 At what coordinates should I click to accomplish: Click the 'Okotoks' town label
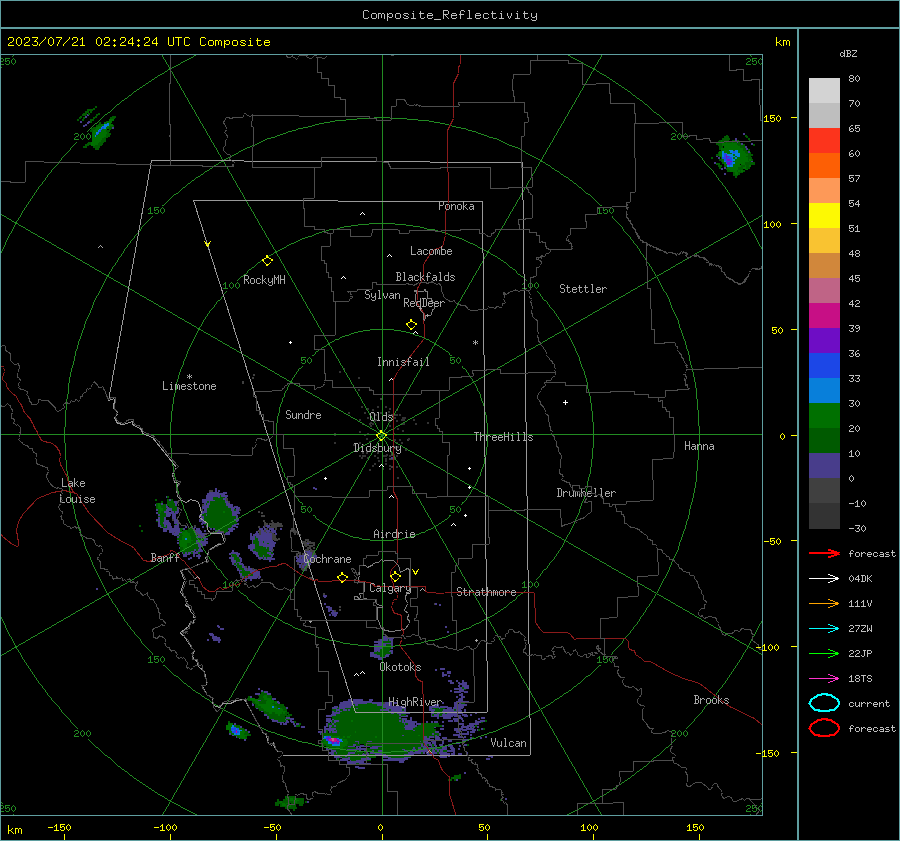(400, 667)
